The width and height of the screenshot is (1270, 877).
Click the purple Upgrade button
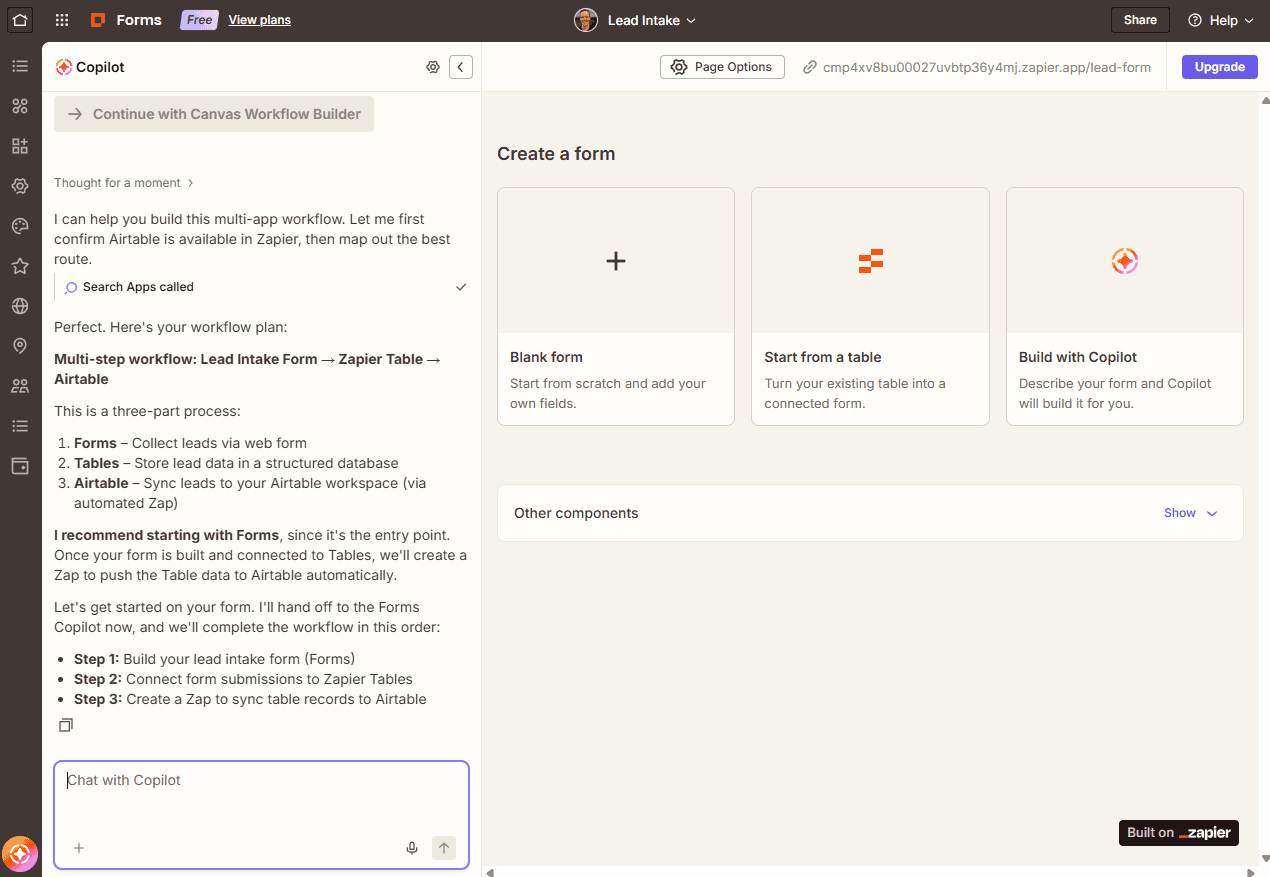tap(1220, 67)
